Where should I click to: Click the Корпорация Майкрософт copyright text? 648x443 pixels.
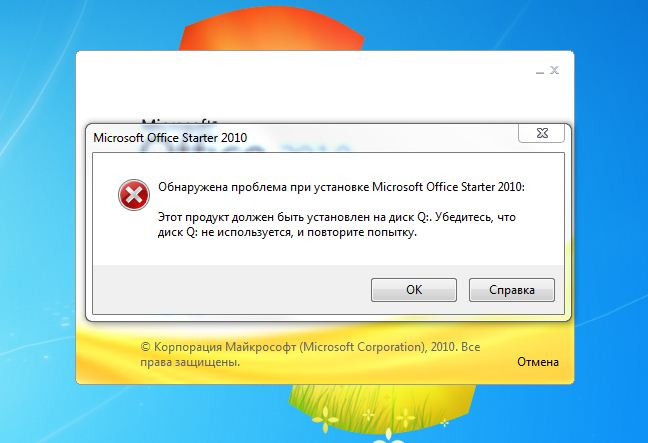point(310,347)
